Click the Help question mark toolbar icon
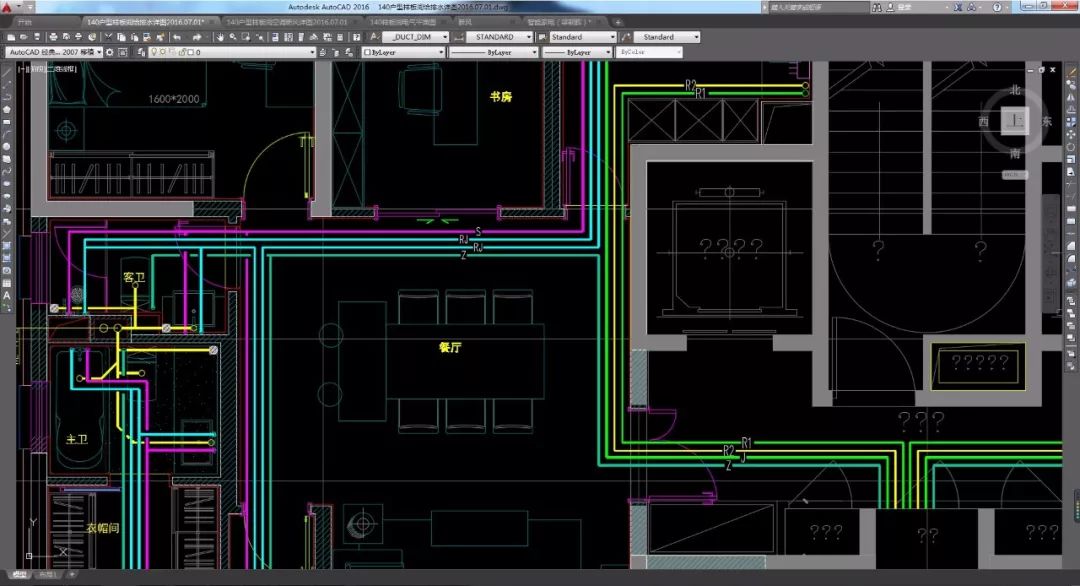 [356, 37]
